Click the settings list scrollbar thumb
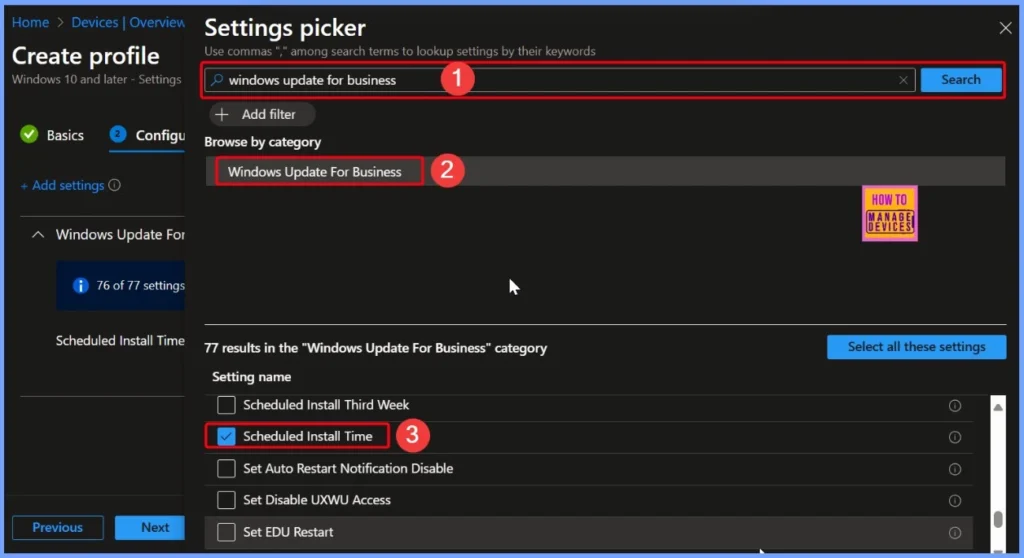 (997, 519)
